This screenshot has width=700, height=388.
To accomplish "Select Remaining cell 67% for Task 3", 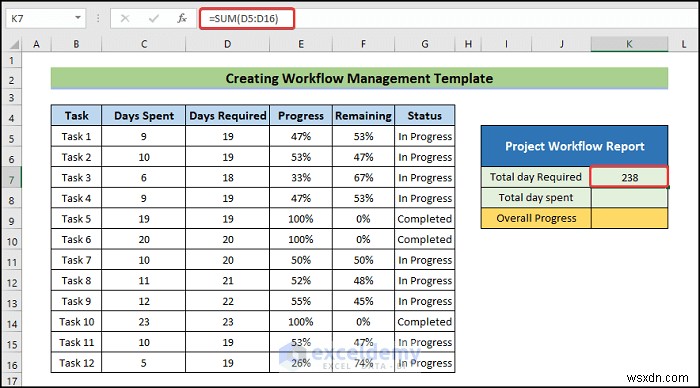I will click(x=363, y=178).
